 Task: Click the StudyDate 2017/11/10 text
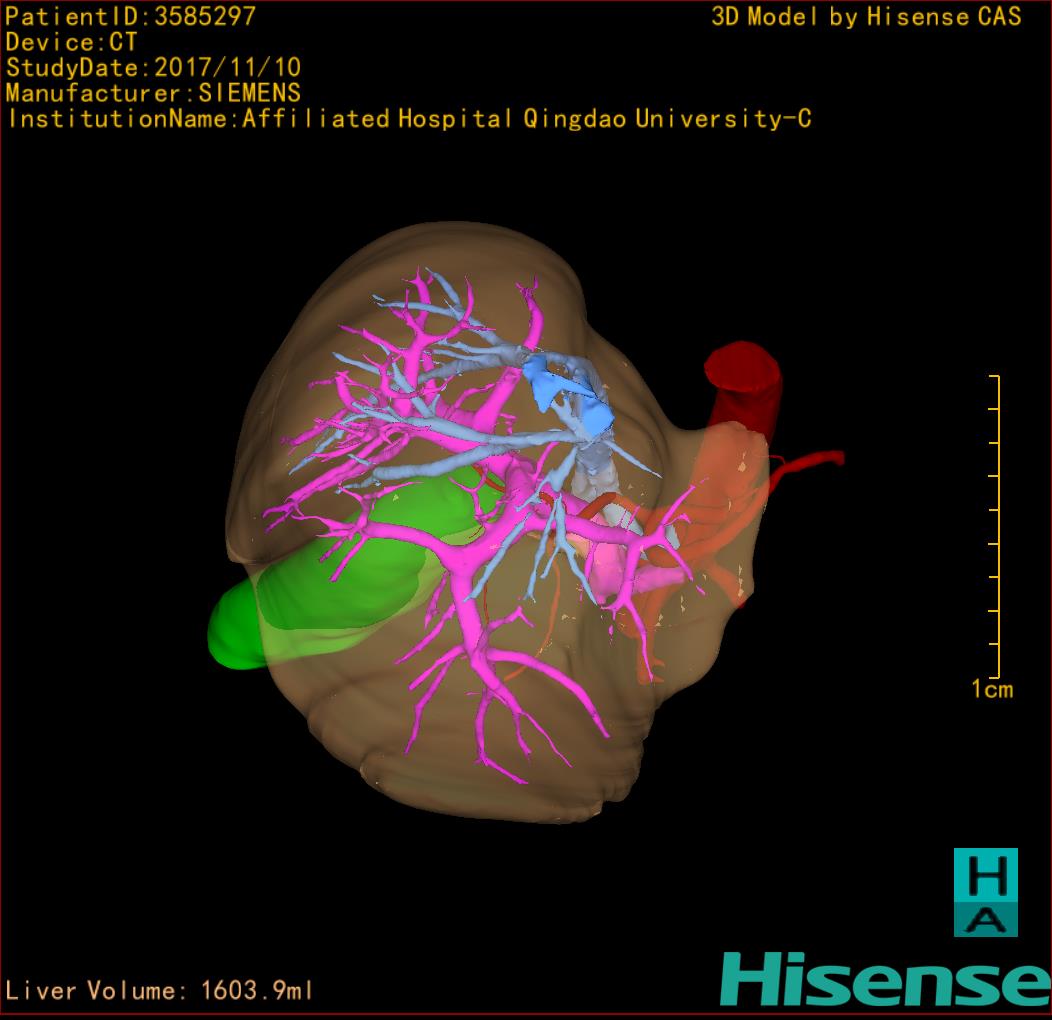coord(153,68)
